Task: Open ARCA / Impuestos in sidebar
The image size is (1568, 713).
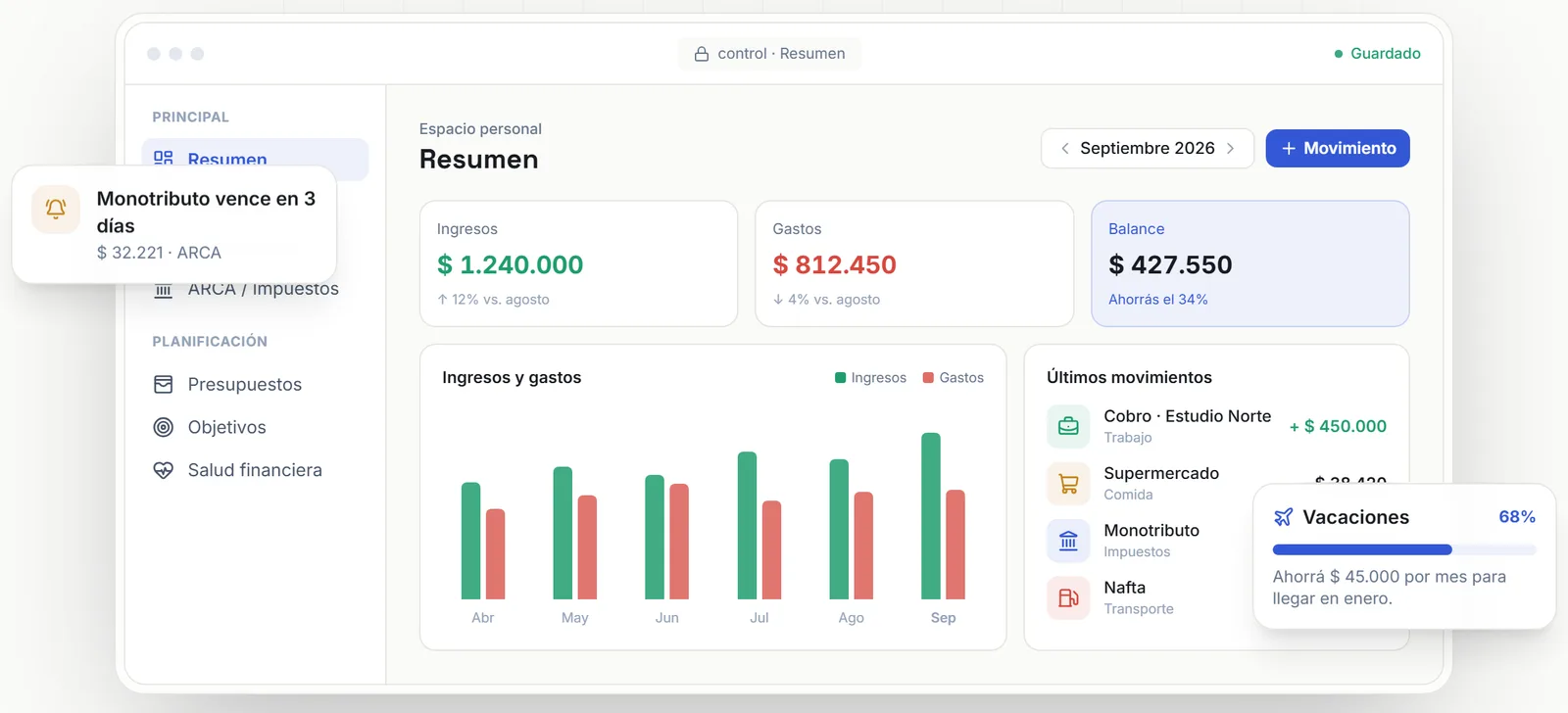Action: pyautogui.click(x=263, y=290)
